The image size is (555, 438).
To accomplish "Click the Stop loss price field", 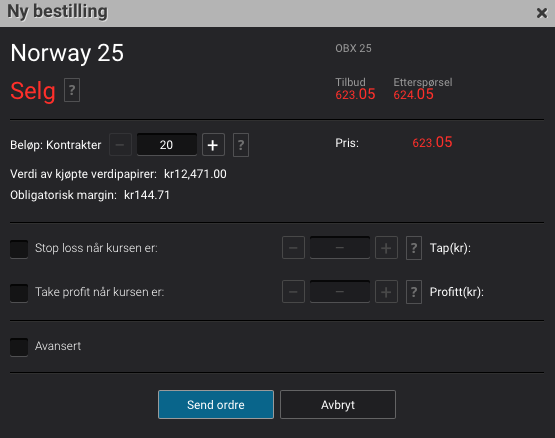I will [340, 248].
